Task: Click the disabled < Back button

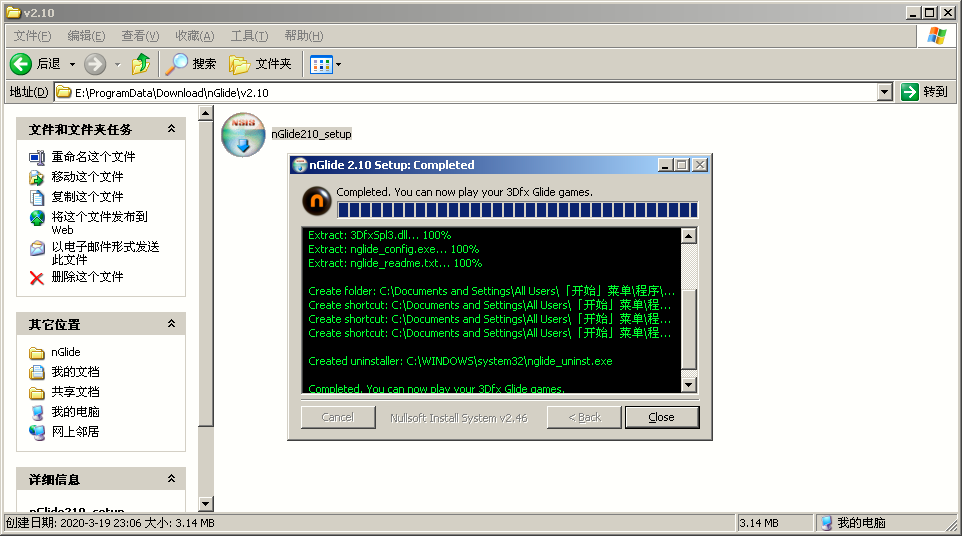Action: [584, 417]
